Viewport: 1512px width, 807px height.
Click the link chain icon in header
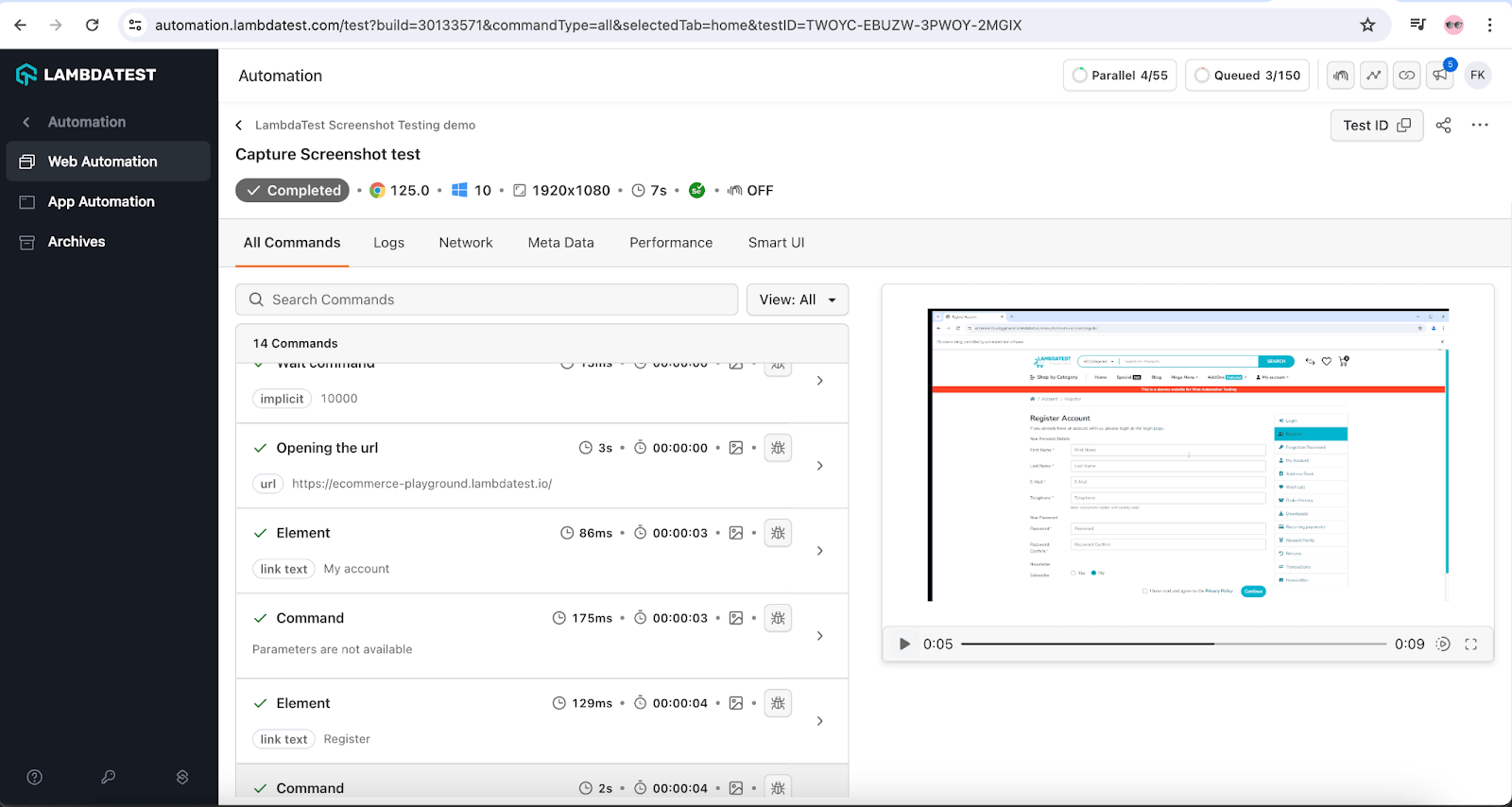[x=1407, y=76]
